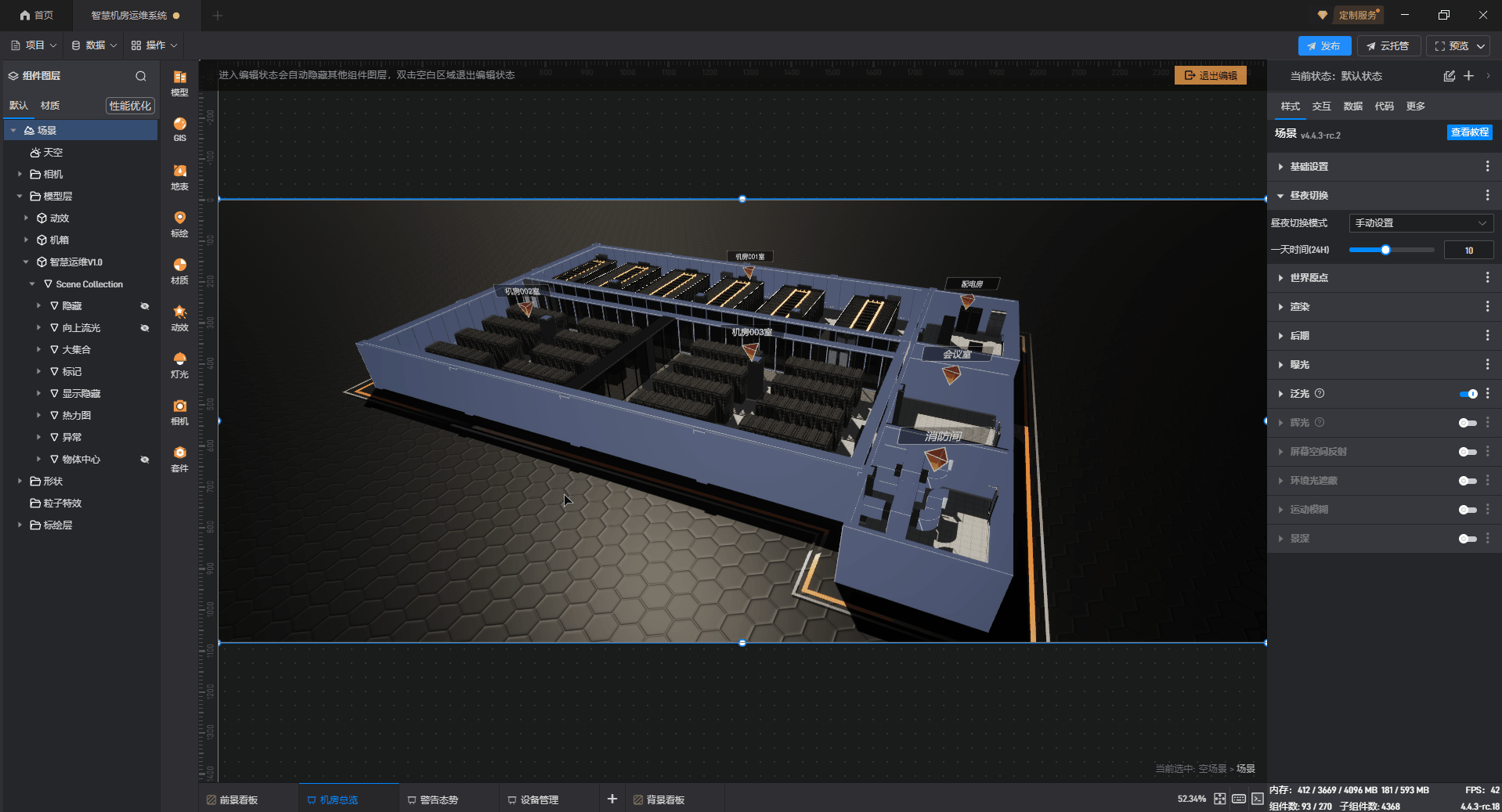Open the 昼夜切换模式 dropdown
The image size is (1502, 812).
1421,223
